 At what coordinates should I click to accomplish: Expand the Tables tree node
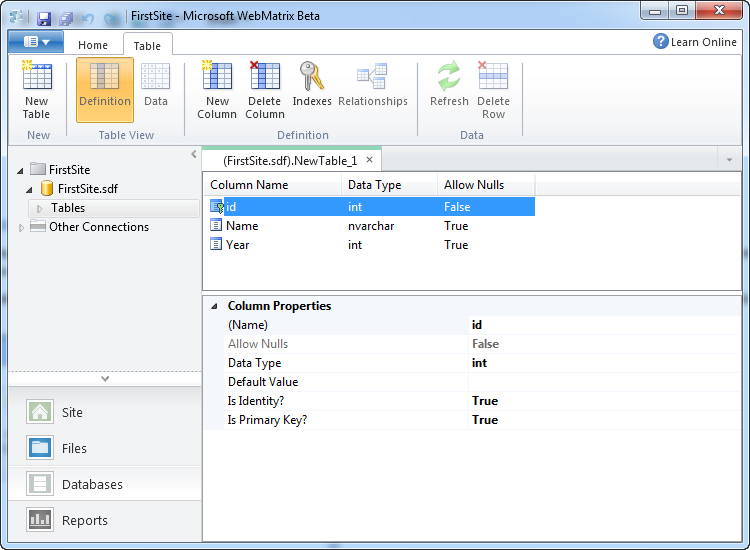[40, 208]
